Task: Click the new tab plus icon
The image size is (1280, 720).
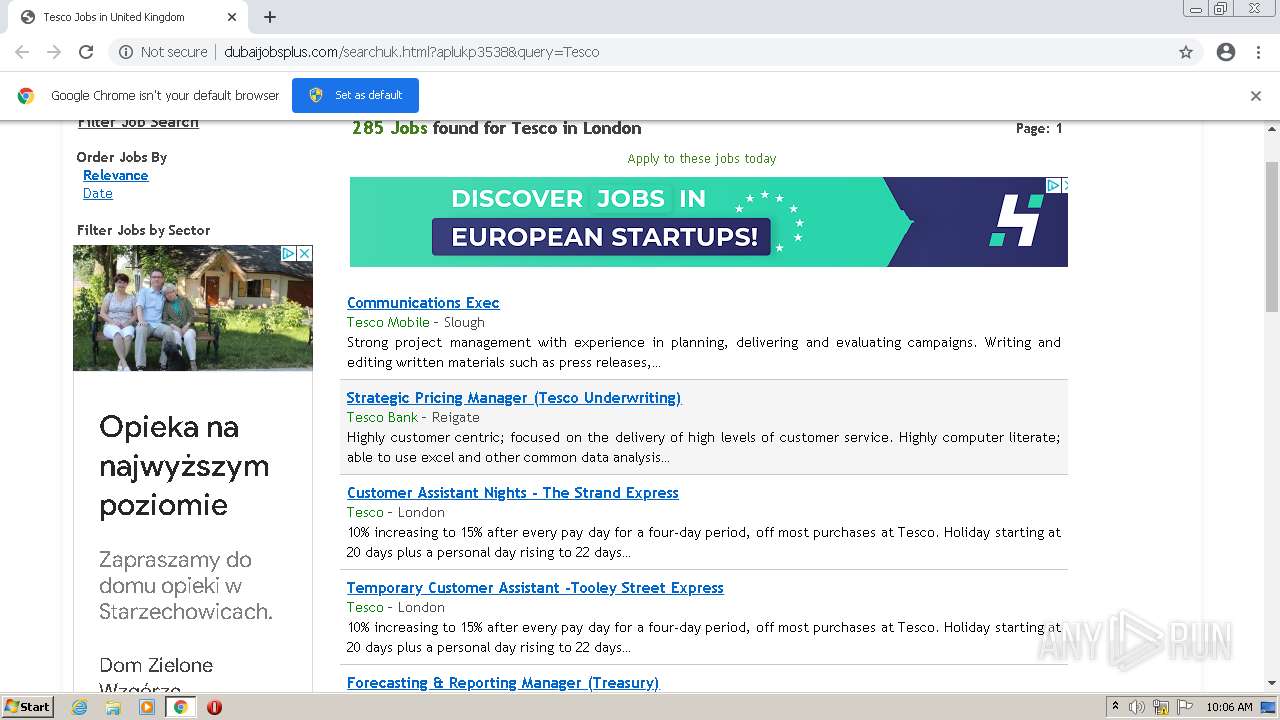Action: coord(270,17)
